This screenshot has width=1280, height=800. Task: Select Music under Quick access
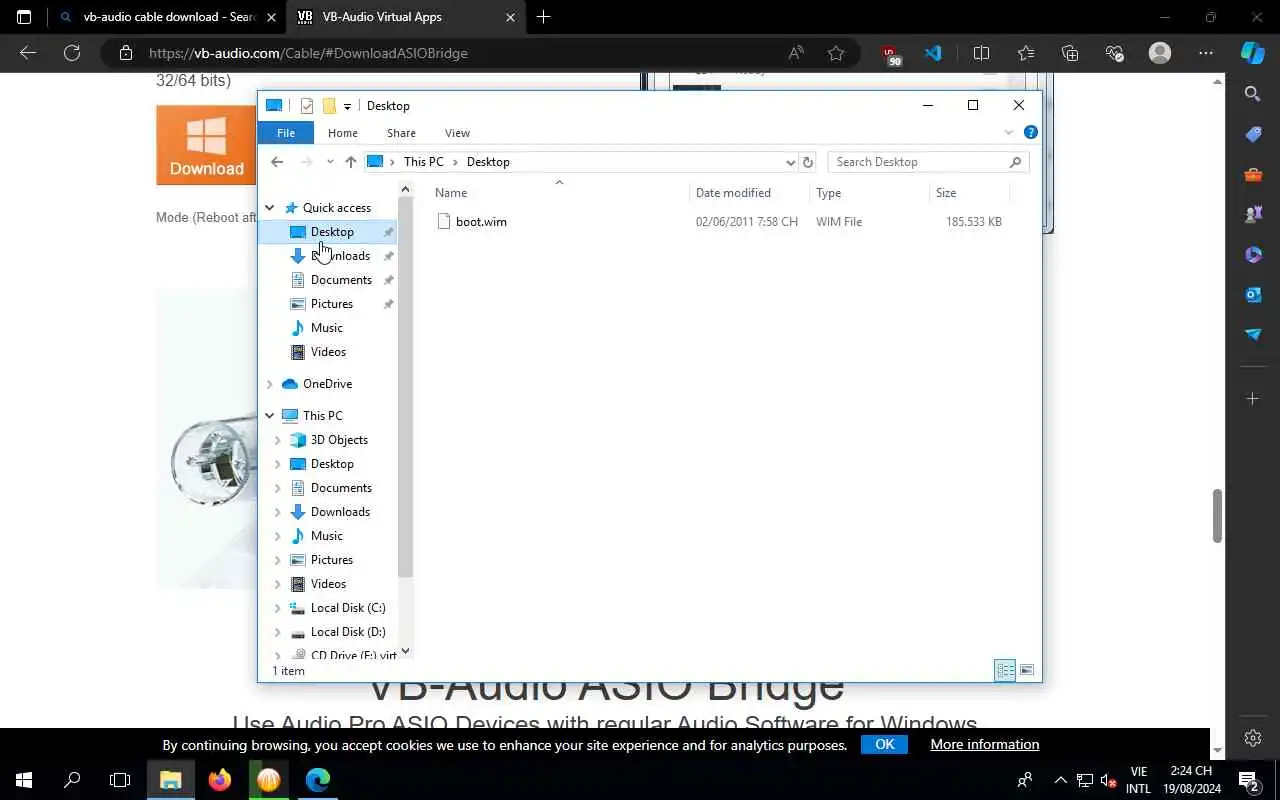(328, 328)
